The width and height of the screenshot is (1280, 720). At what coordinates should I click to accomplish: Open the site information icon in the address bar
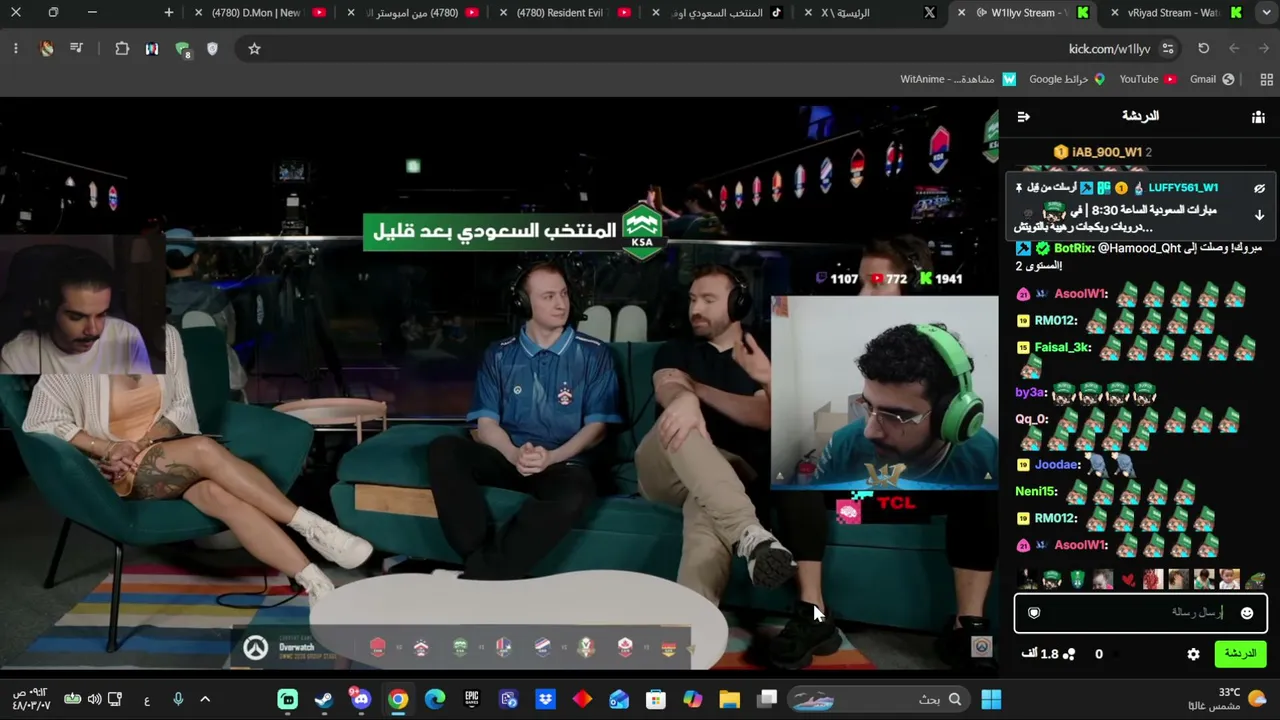(1168, 49)
